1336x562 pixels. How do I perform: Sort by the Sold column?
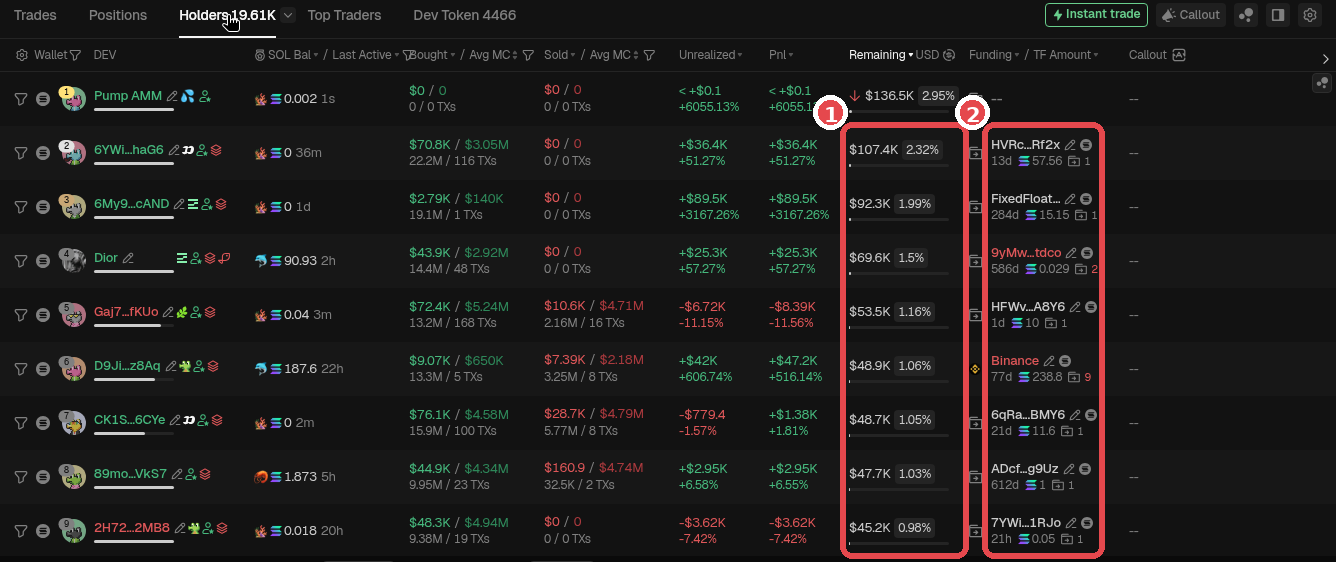click(560, 55)
